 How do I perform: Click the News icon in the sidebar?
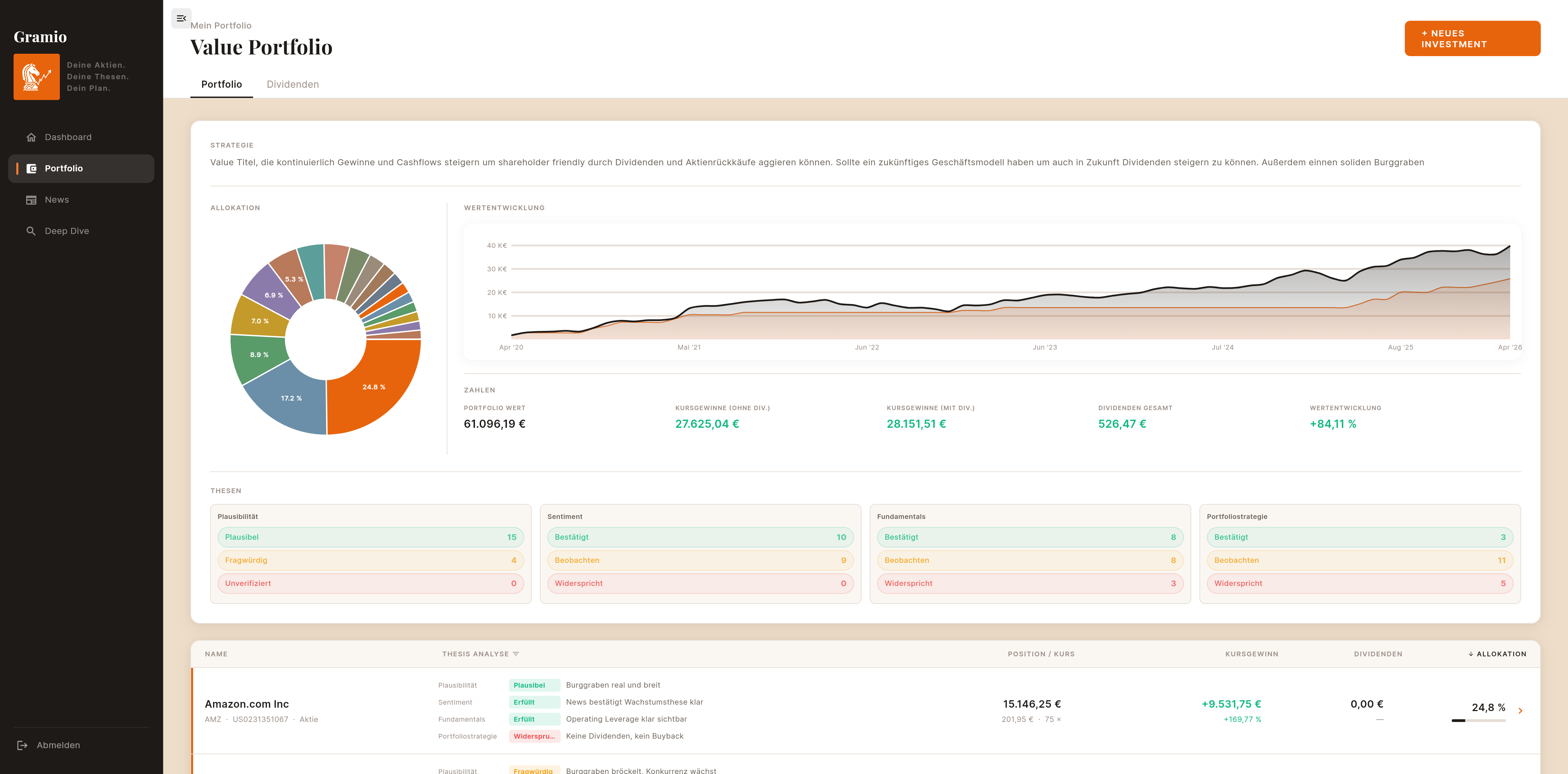point(31,200)
